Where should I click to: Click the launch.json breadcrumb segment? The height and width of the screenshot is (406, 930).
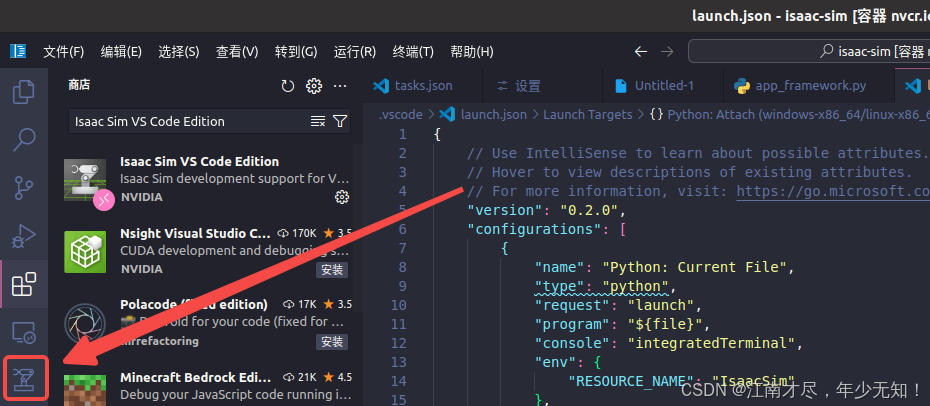(493, 114)
